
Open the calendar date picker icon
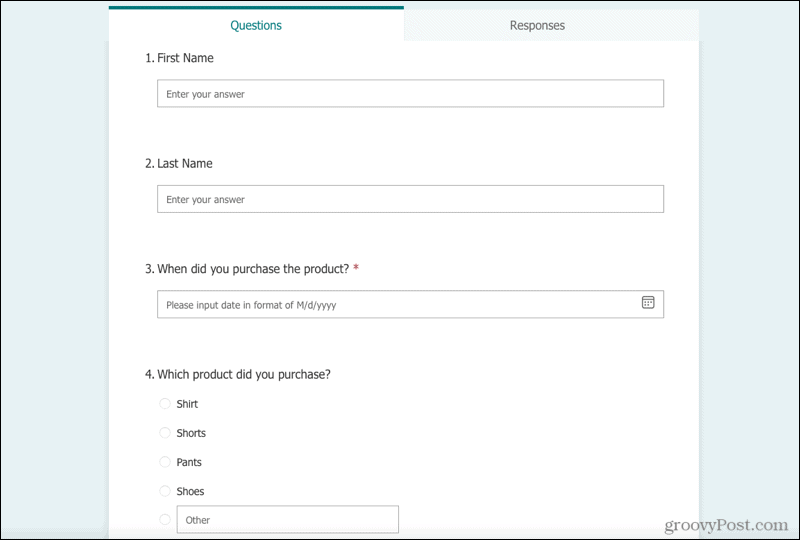point(647,303)
